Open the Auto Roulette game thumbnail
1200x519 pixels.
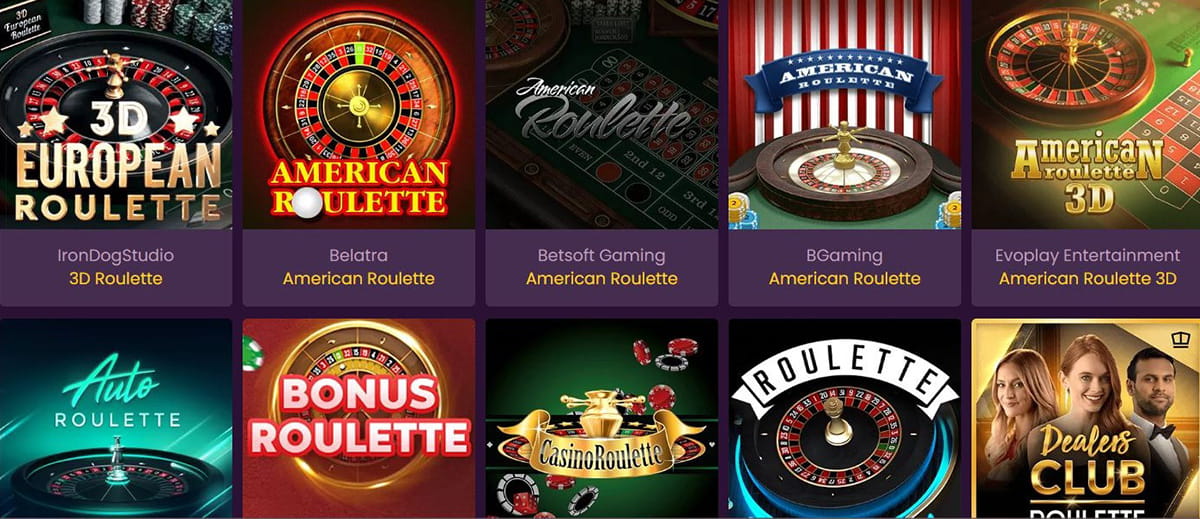[x=116, y=417]
